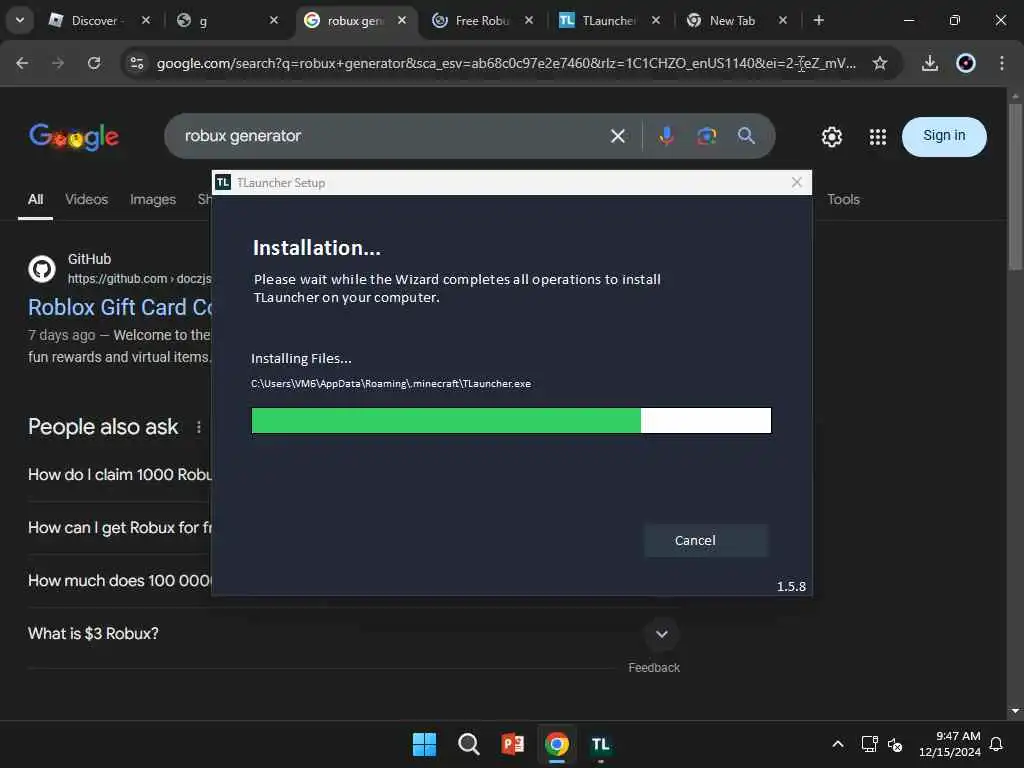Viewport: 1024px width, 768px height.
Task: Reload the current page
Action: 94,63
